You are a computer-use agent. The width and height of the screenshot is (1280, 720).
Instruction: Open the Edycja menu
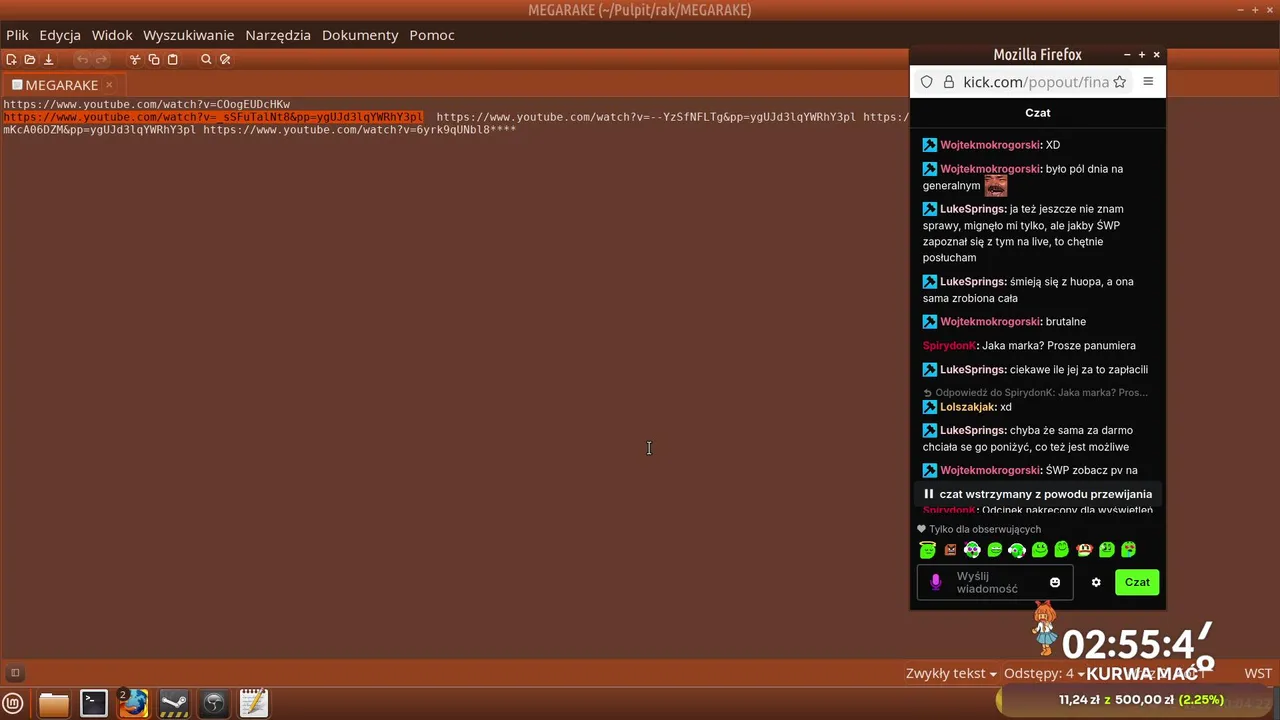[60, 35]
